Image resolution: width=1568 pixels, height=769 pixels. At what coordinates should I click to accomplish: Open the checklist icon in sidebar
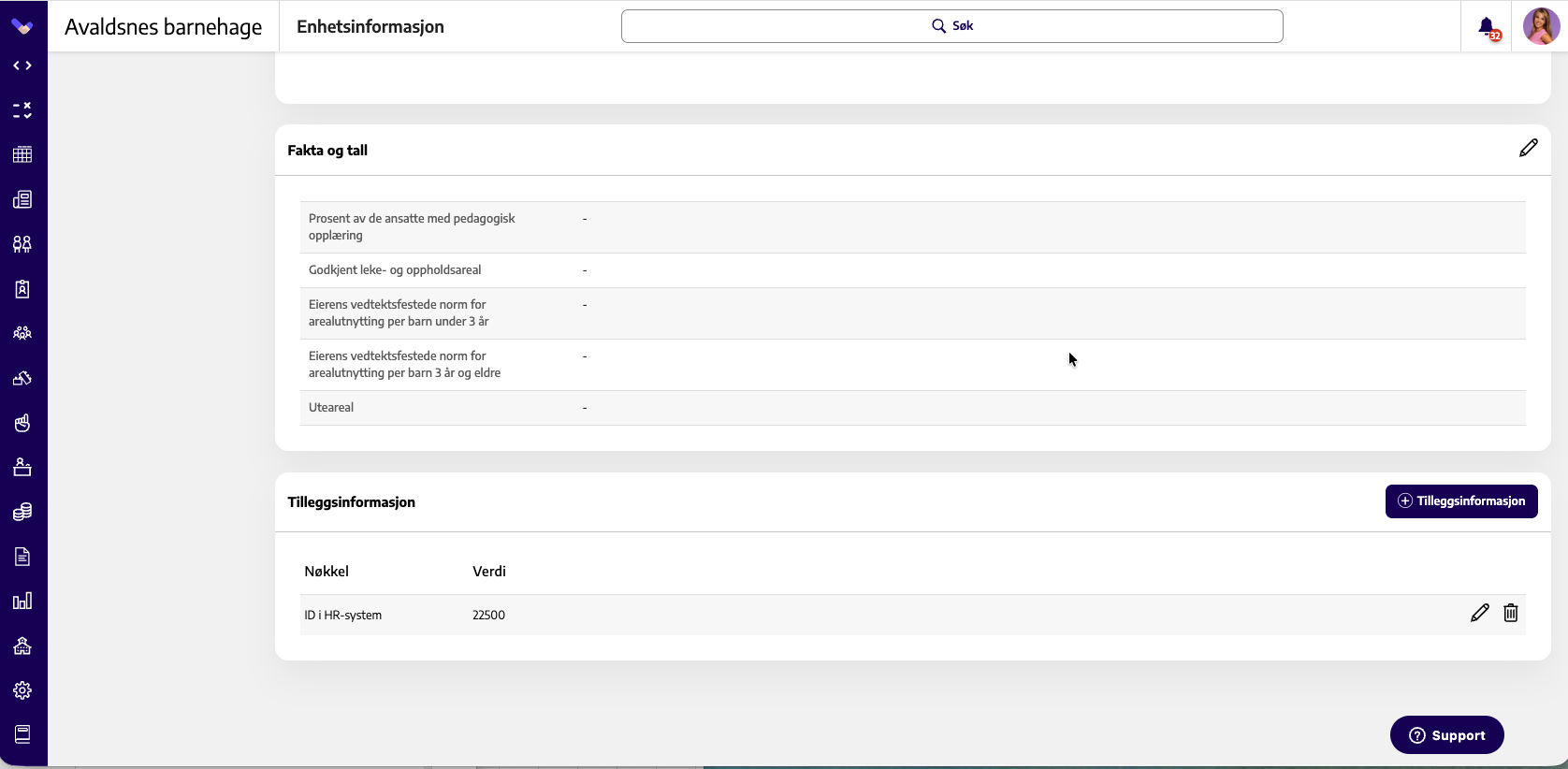pyautogui.click(x=22, y=110)
